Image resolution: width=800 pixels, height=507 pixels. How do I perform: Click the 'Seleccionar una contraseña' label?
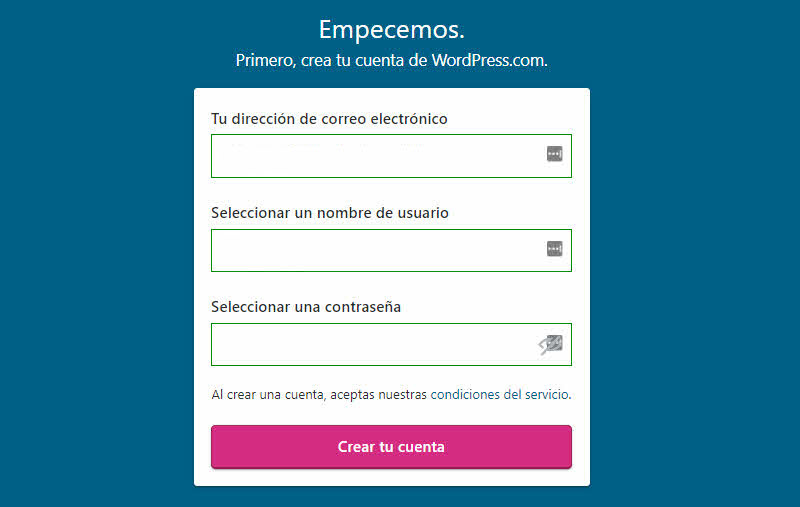[306, 307]
